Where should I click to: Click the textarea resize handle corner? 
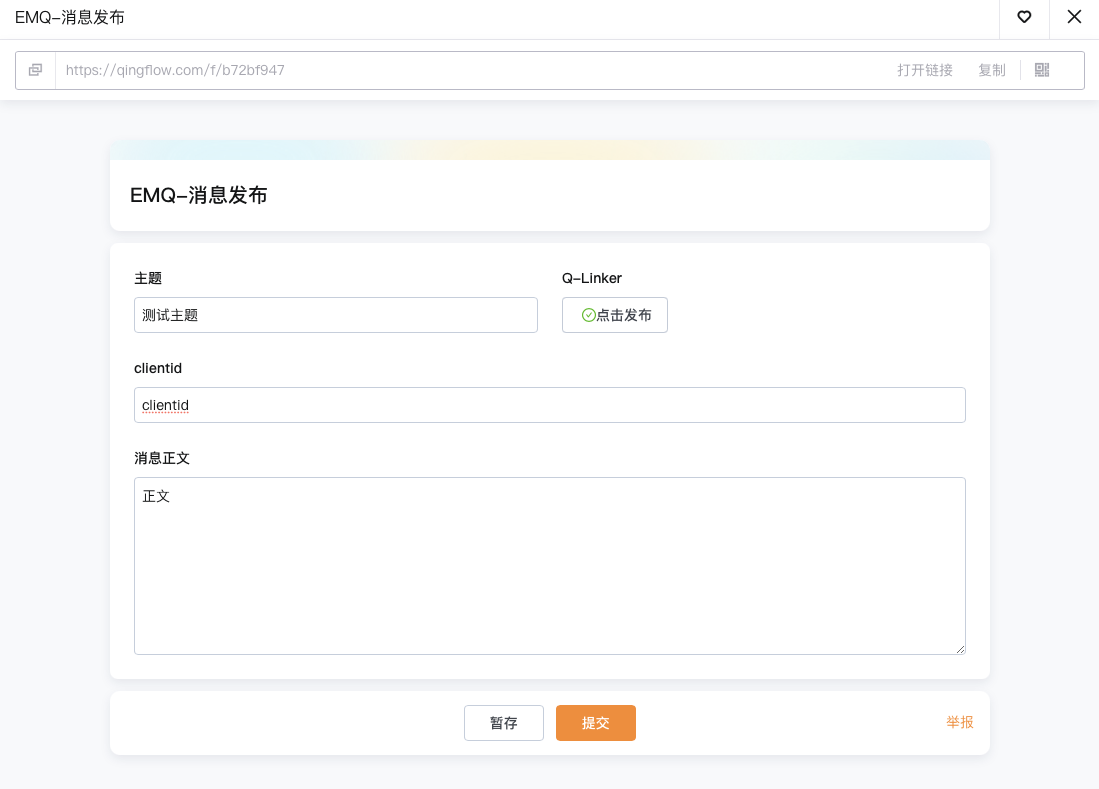click(x=960, y=650)
